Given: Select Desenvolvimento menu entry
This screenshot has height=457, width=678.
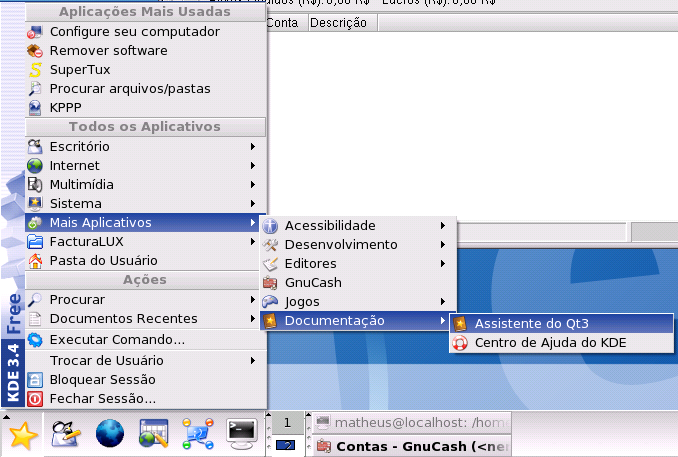Looking at the screenshot, I should tap(358, 245).
